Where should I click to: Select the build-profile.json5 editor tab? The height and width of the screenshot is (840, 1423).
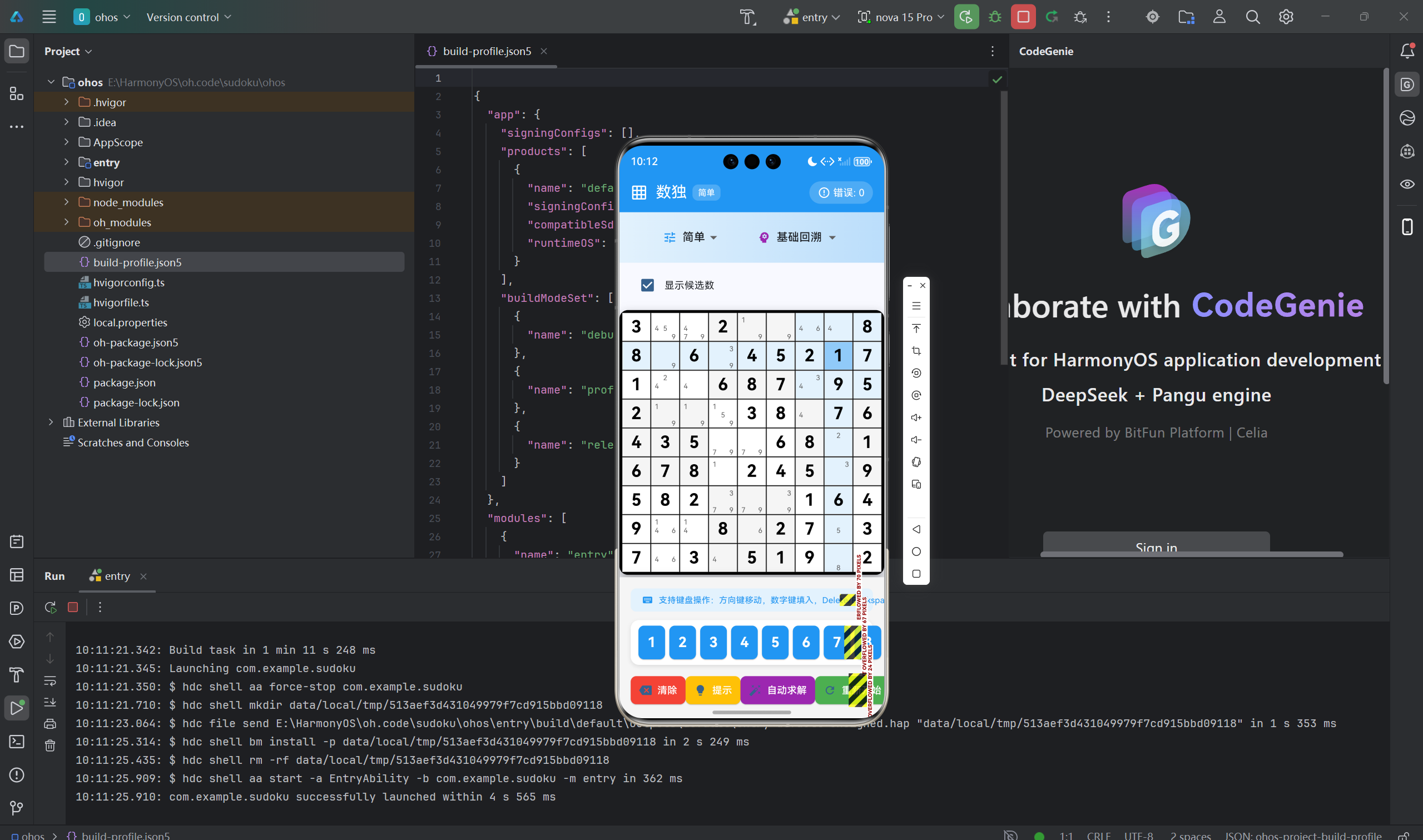click(486, 52)
